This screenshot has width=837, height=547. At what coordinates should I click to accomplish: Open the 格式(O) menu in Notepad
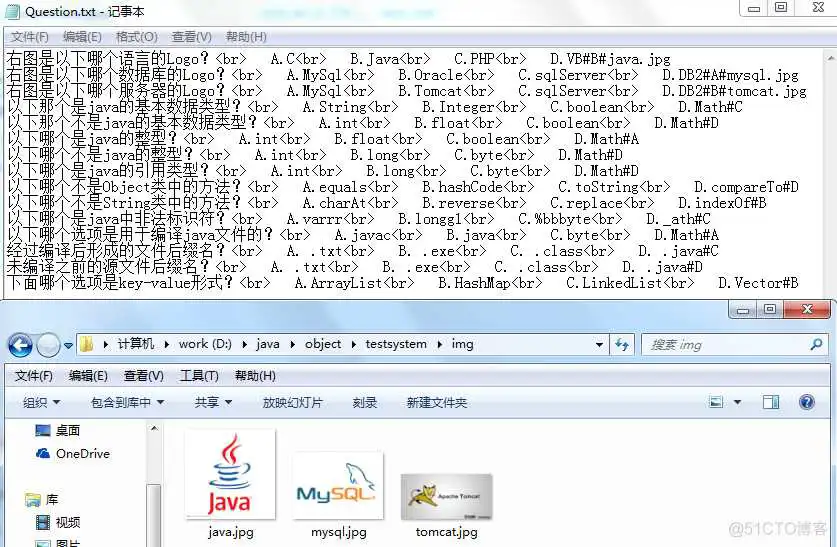(x=137, y=37)
